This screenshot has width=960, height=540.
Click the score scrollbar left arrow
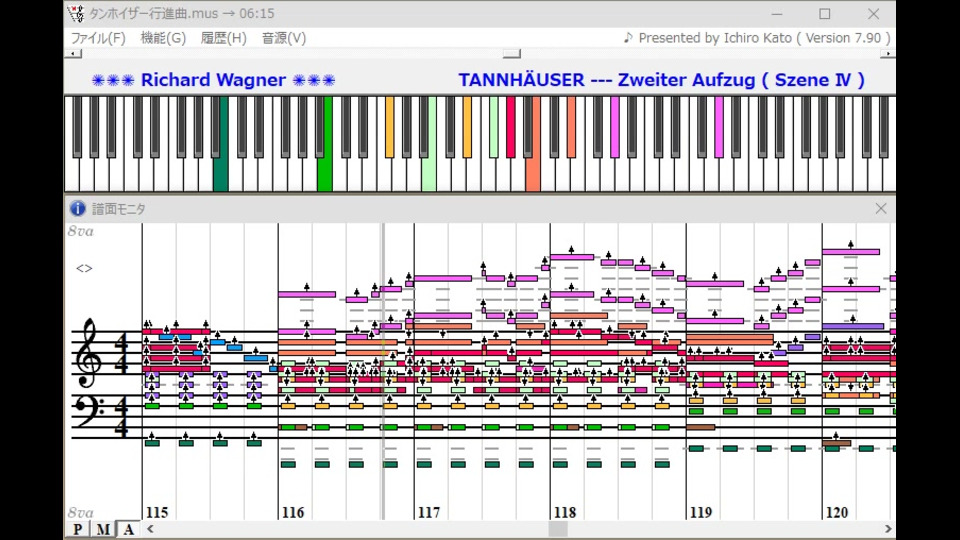(x=150, y=529)
